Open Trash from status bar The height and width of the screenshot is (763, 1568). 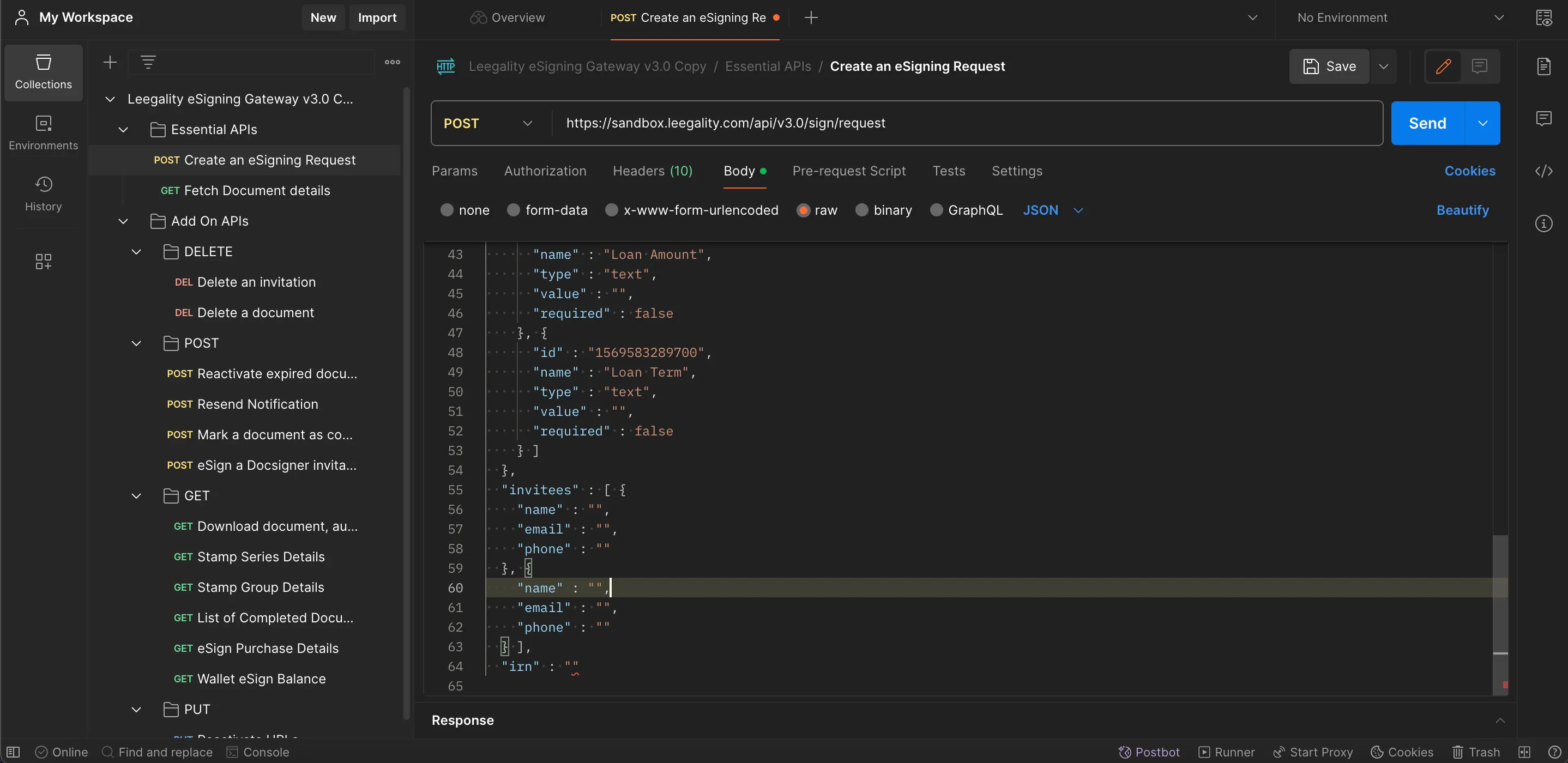[x=1475, y=752]
